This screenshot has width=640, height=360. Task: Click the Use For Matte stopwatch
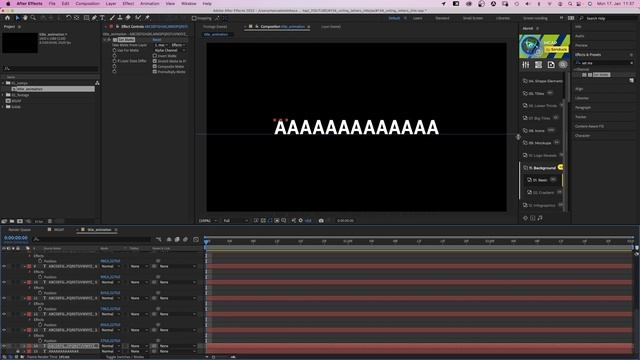[x=114, y=50]
